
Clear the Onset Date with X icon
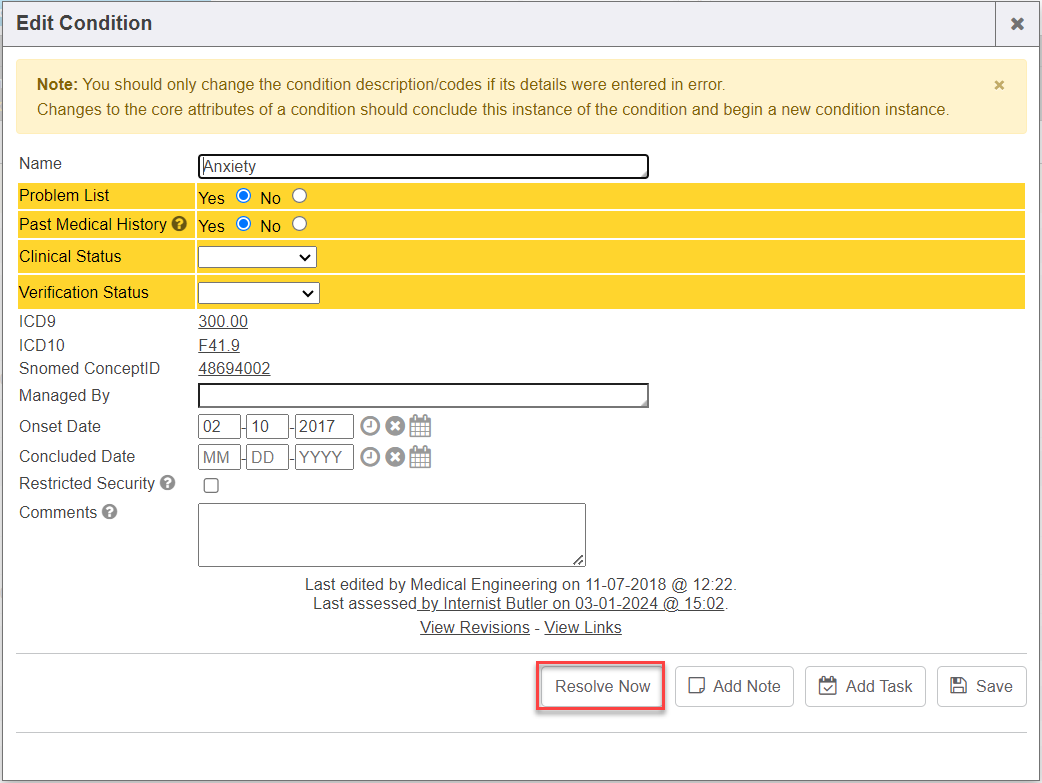coord(395,427)
